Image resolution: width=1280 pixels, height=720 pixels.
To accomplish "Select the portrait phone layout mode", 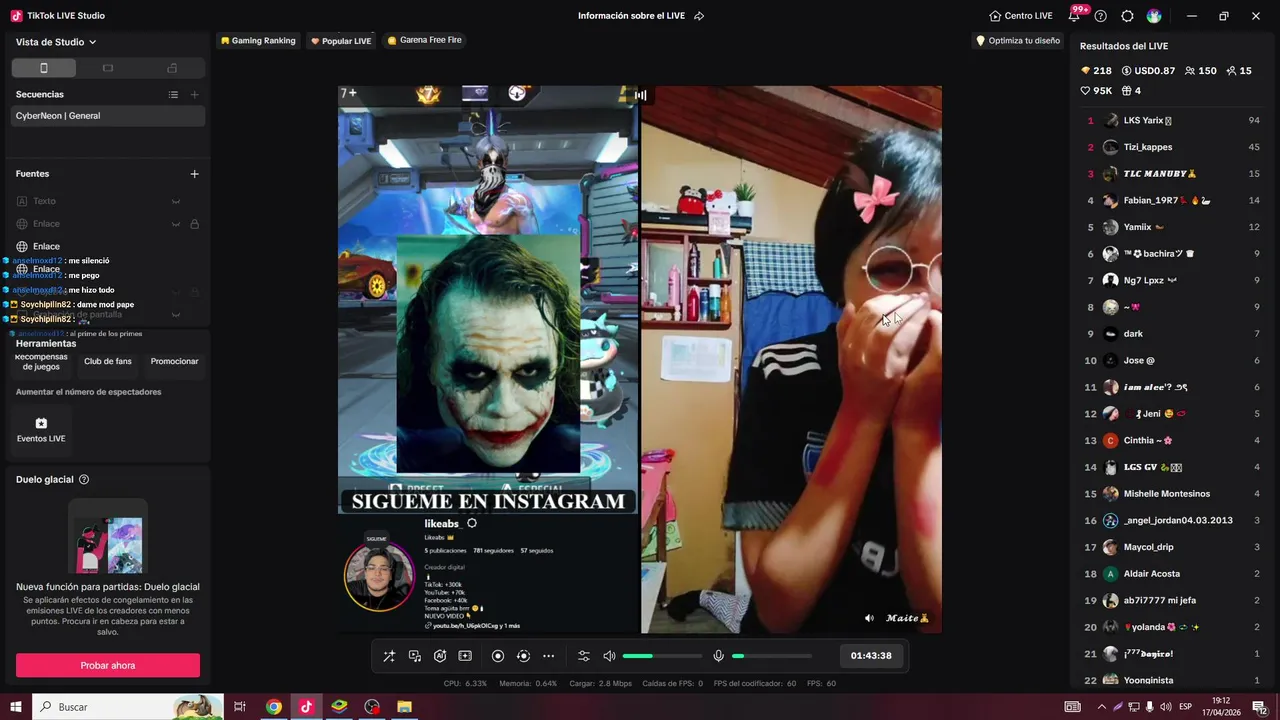I will pos(43,68).
